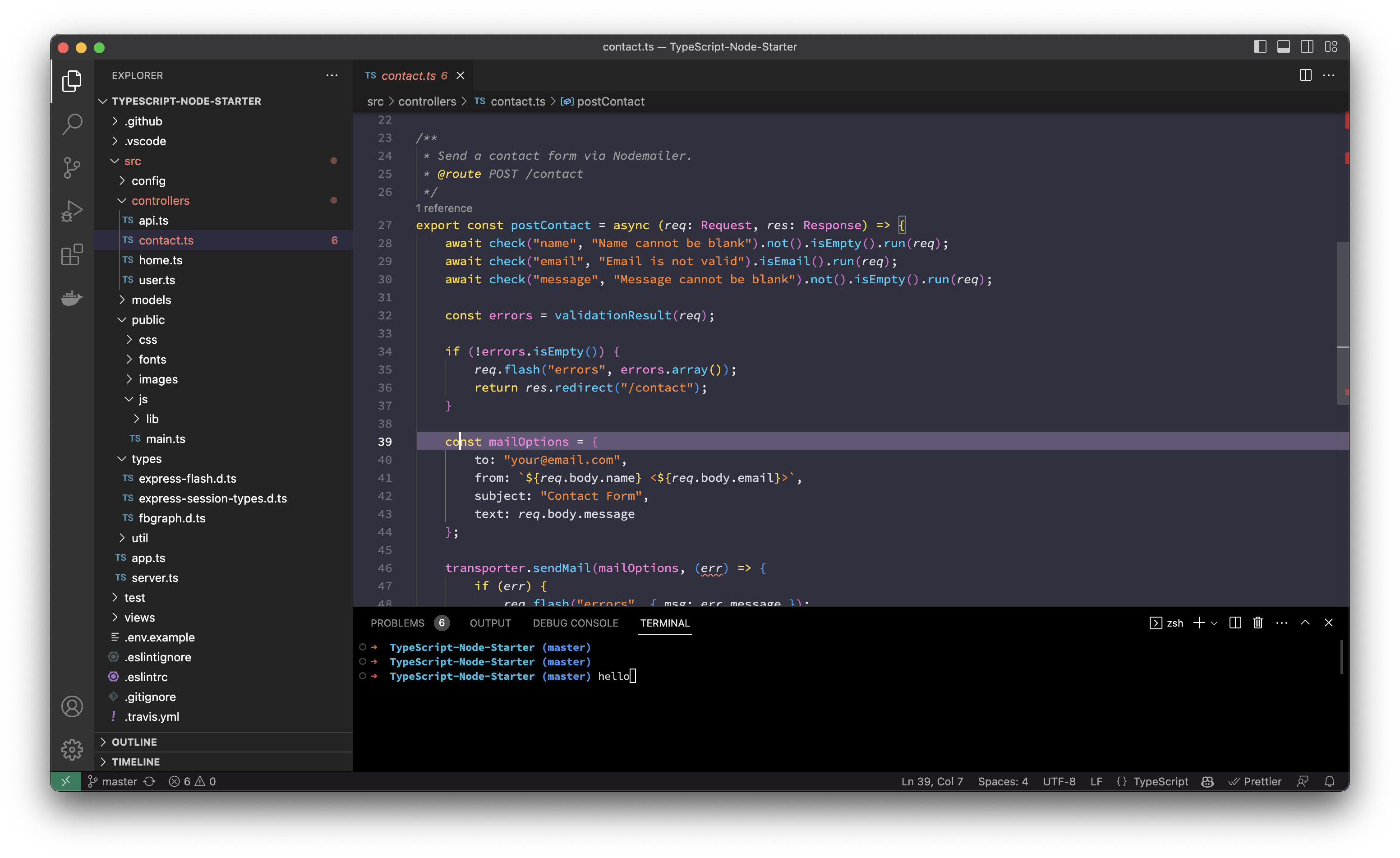Screen dimensions: 1400x858
Task: Open main.ts under js folder
Action: click(x=223, y=438)
